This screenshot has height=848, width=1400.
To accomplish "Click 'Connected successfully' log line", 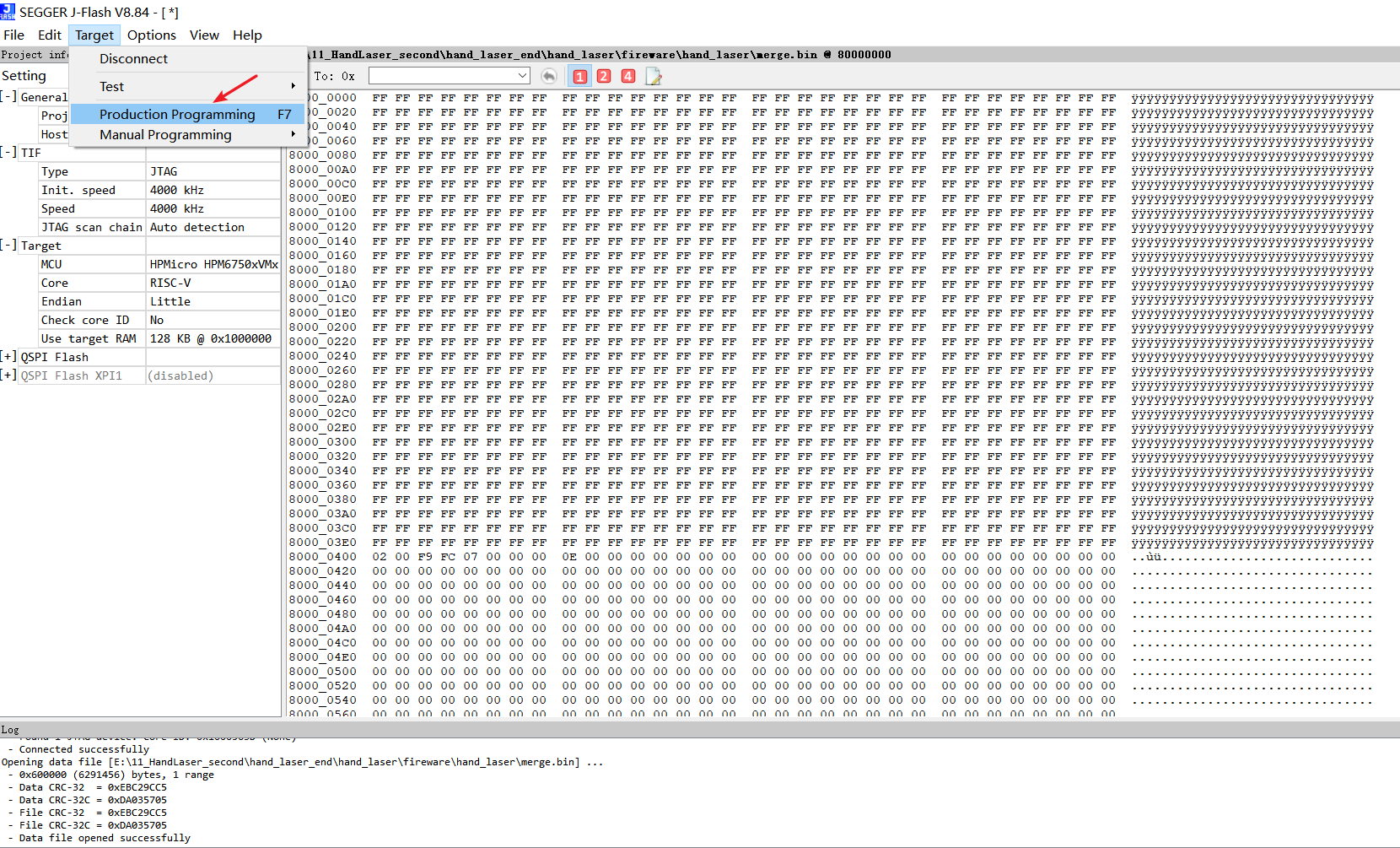I will point(83,749).
